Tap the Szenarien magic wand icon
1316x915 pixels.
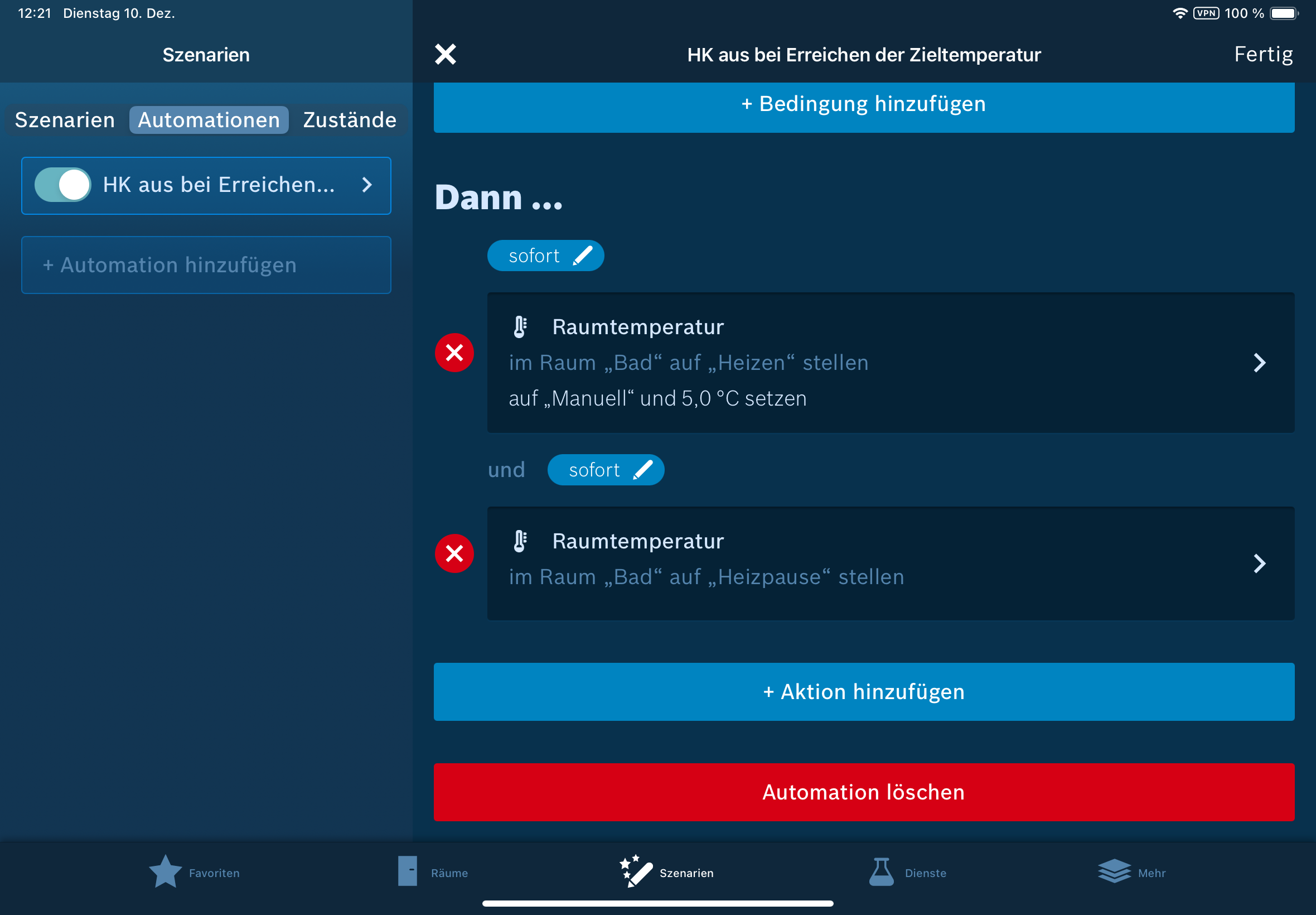pyautogui.click(x=636, y=872)
